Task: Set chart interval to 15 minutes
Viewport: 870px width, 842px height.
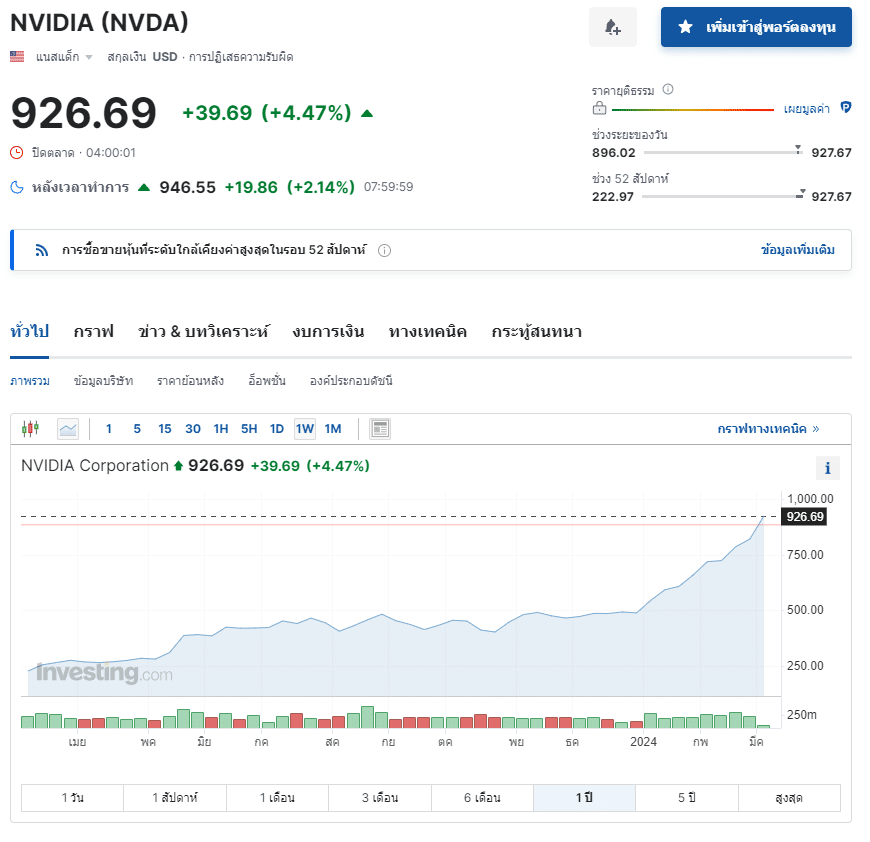Action: point(165,429)
